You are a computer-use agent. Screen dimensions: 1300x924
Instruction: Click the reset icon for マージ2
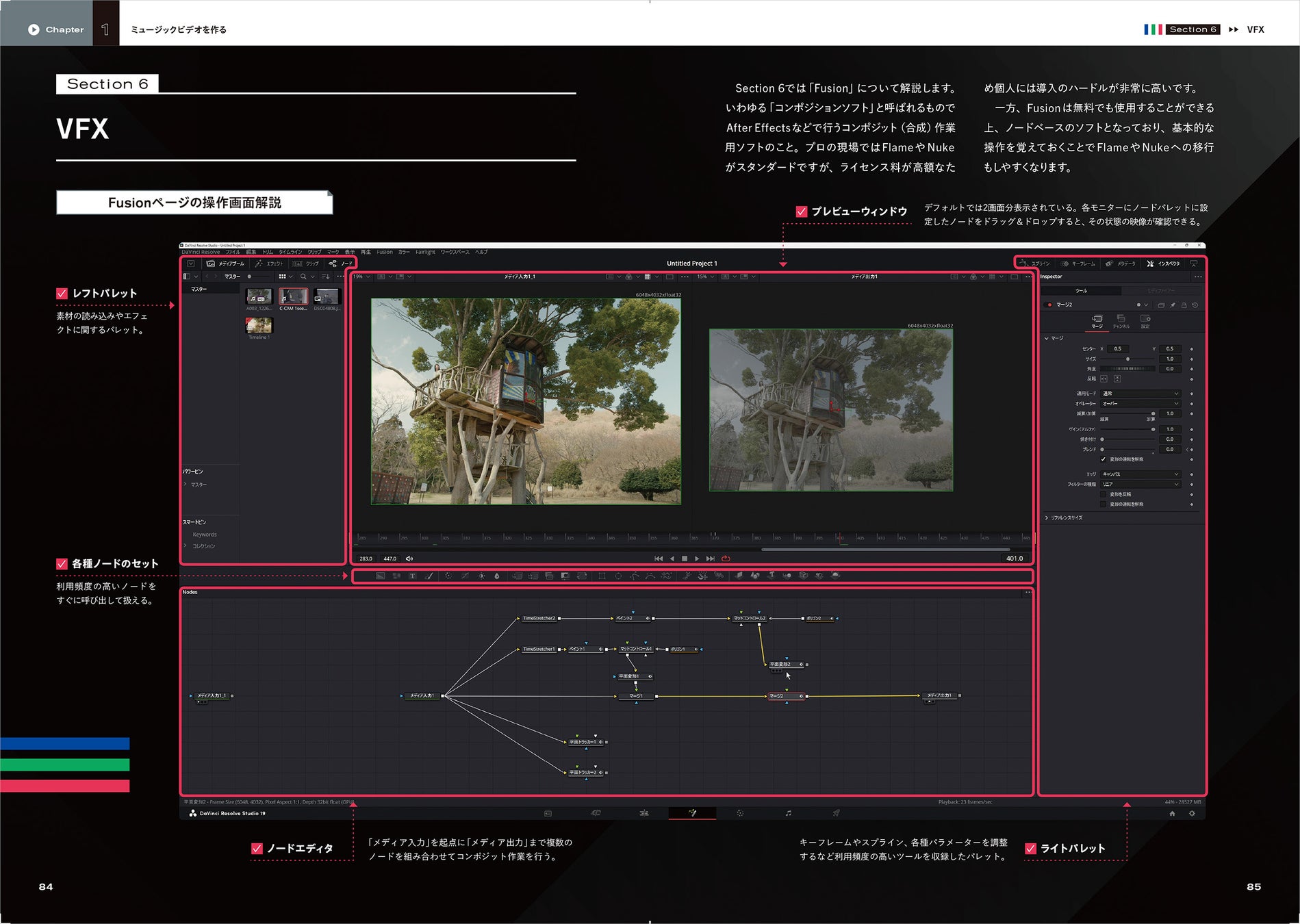[1195, 305]
